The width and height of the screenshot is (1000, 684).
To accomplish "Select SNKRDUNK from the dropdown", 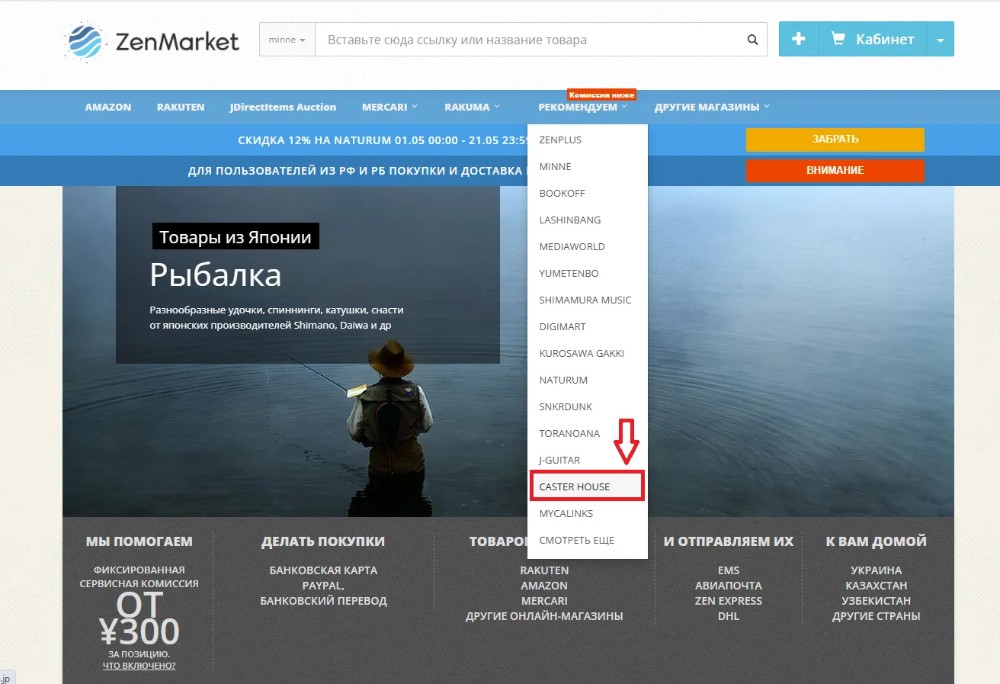I will coord(587,407).
